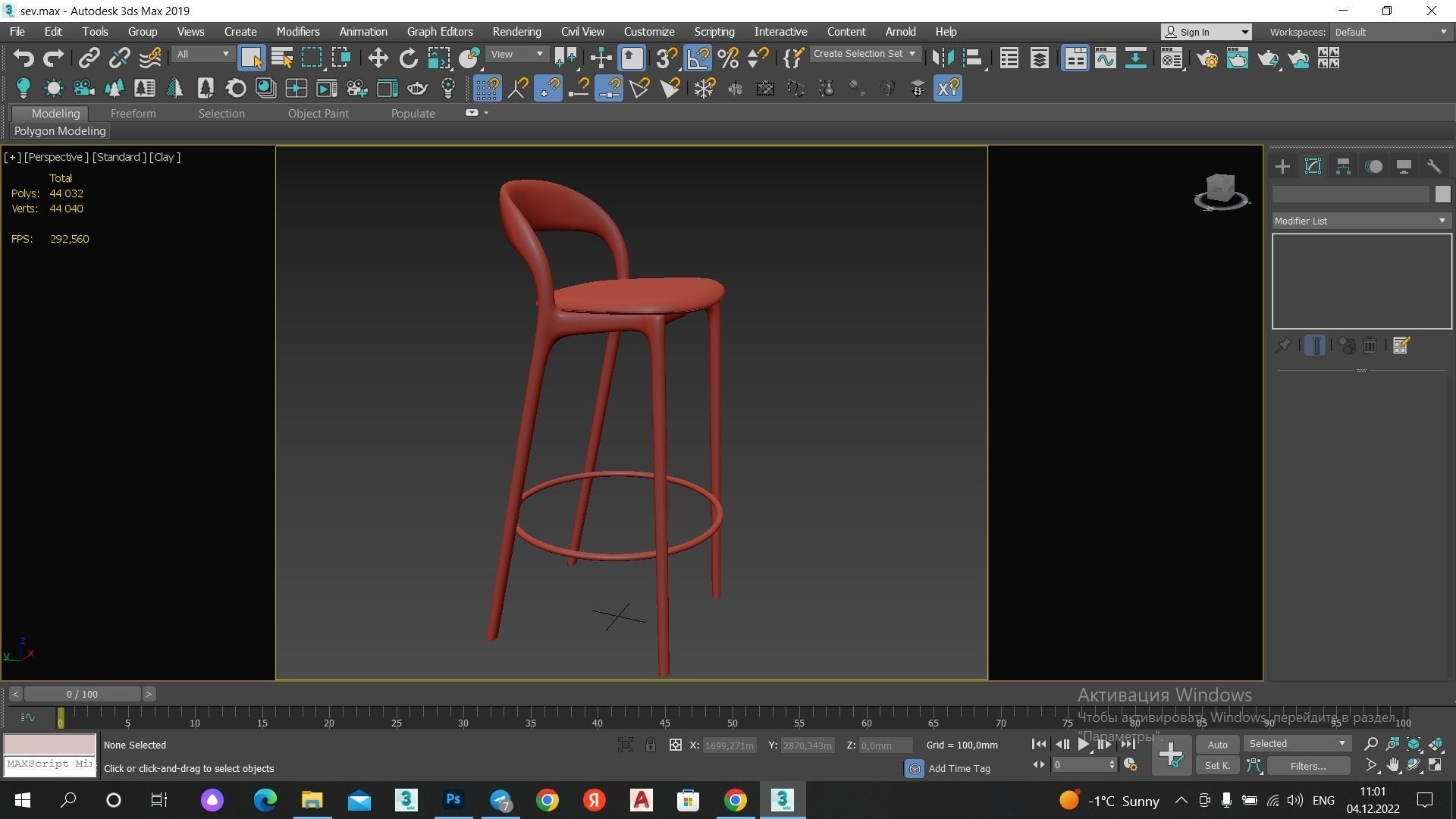The height and width of the screenshot is (819, 1456).
Task: Toggle Window/Crossing selection mode
Action: point(342,58)
